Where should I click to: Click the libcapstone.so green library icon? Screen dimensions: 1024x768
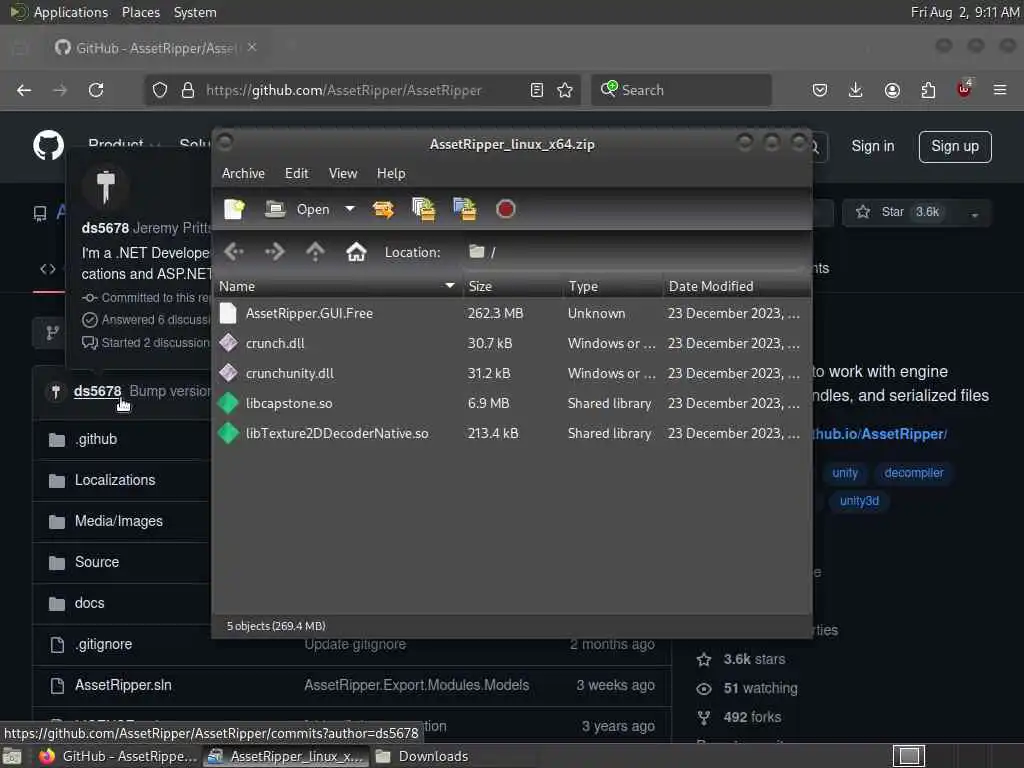(228, 403)
